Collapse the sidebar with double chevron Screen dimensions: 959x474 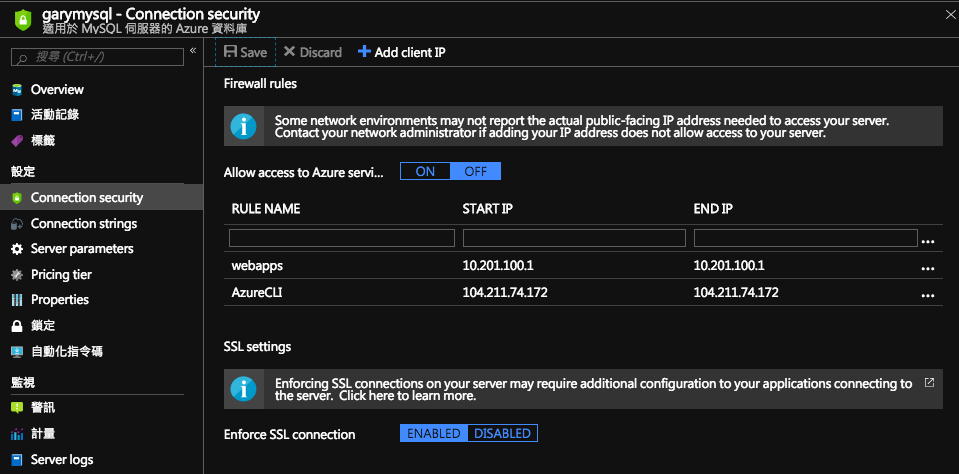193,50
